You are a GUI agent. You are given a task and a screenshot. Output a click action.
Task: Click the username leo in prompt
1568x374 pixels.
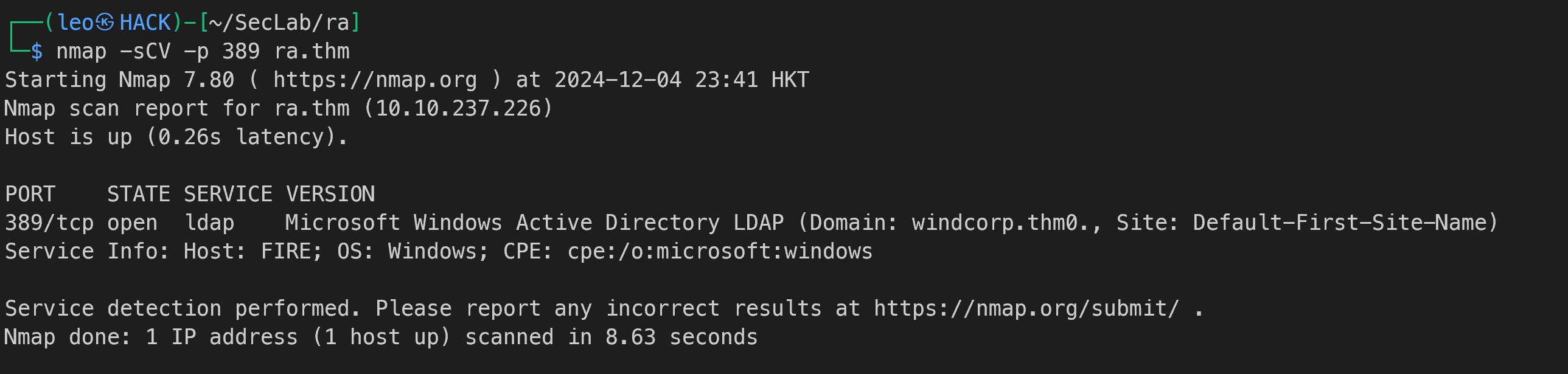point(75,23)
